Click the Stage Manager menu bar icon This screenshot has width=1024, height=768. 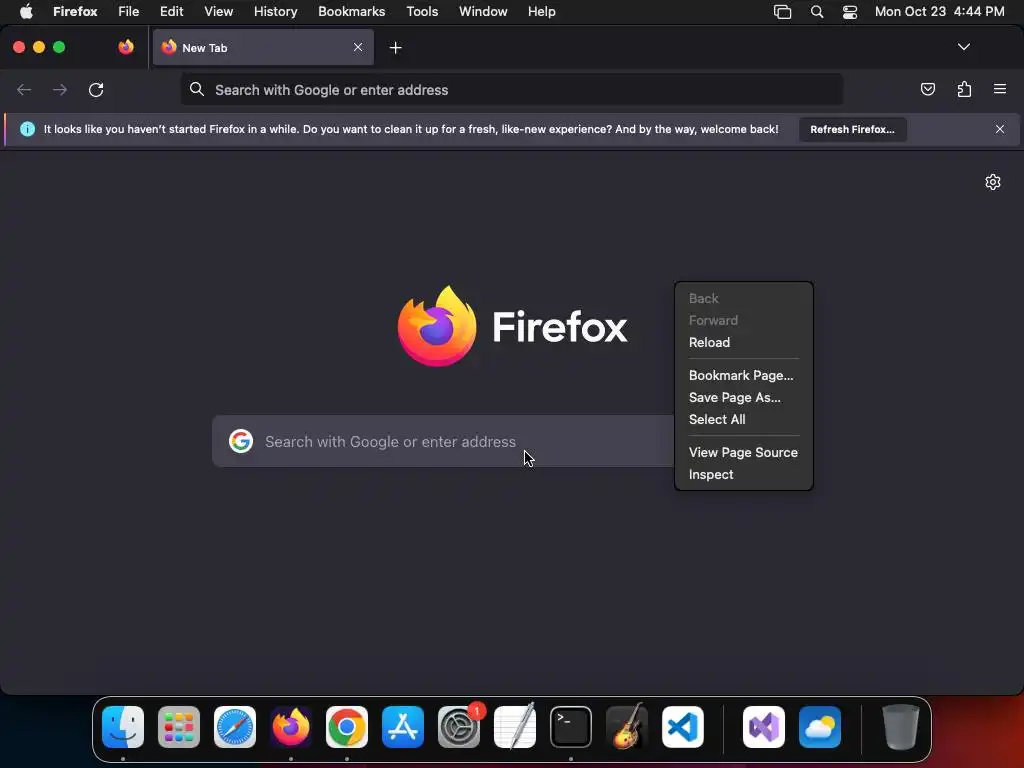click(782, 12)
